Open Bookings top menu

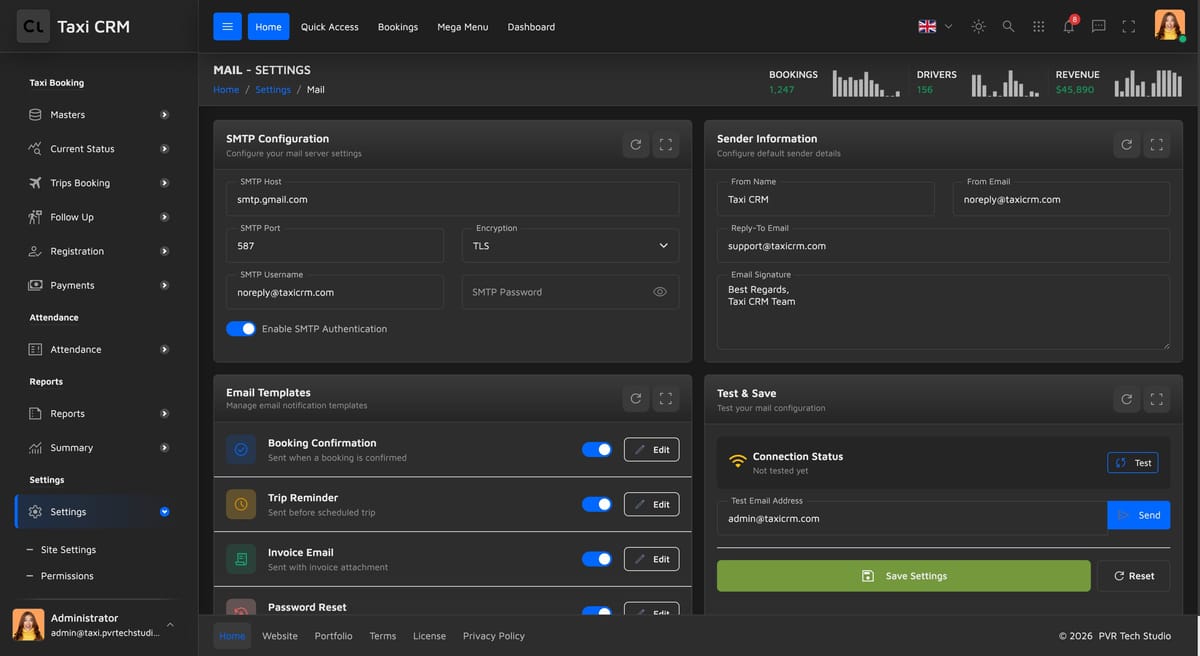point(398,27)
